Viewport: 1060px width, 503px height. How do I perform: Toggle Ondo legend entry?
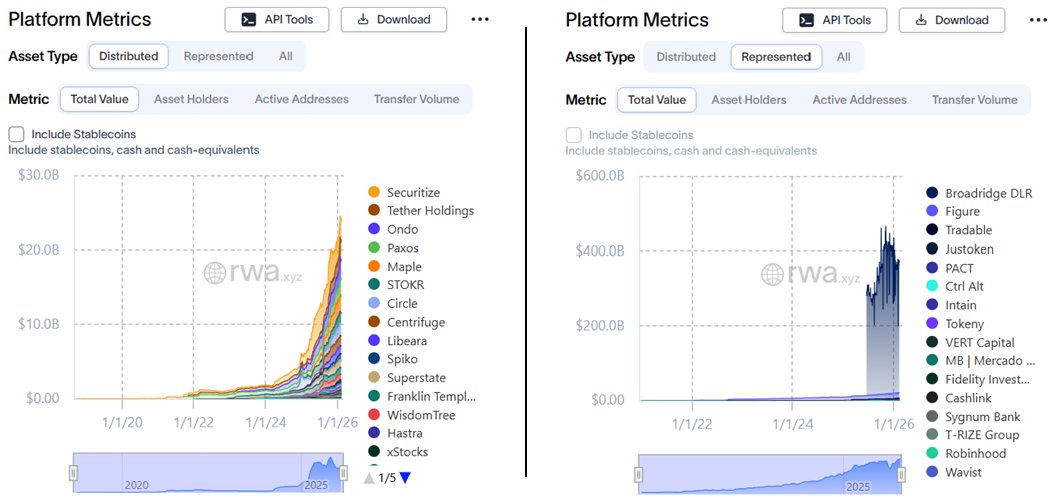(393, 229)
